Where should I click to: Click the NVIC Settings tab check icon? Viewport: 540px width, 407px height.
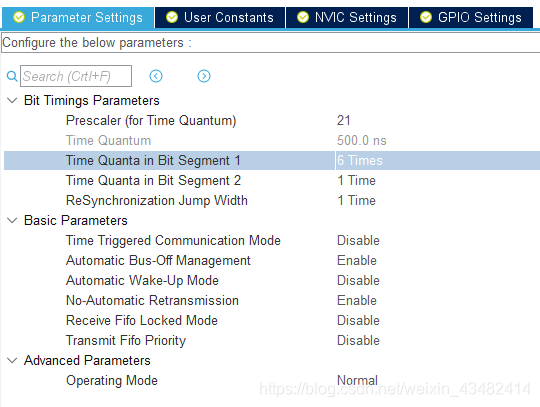[x=303, y=17]
